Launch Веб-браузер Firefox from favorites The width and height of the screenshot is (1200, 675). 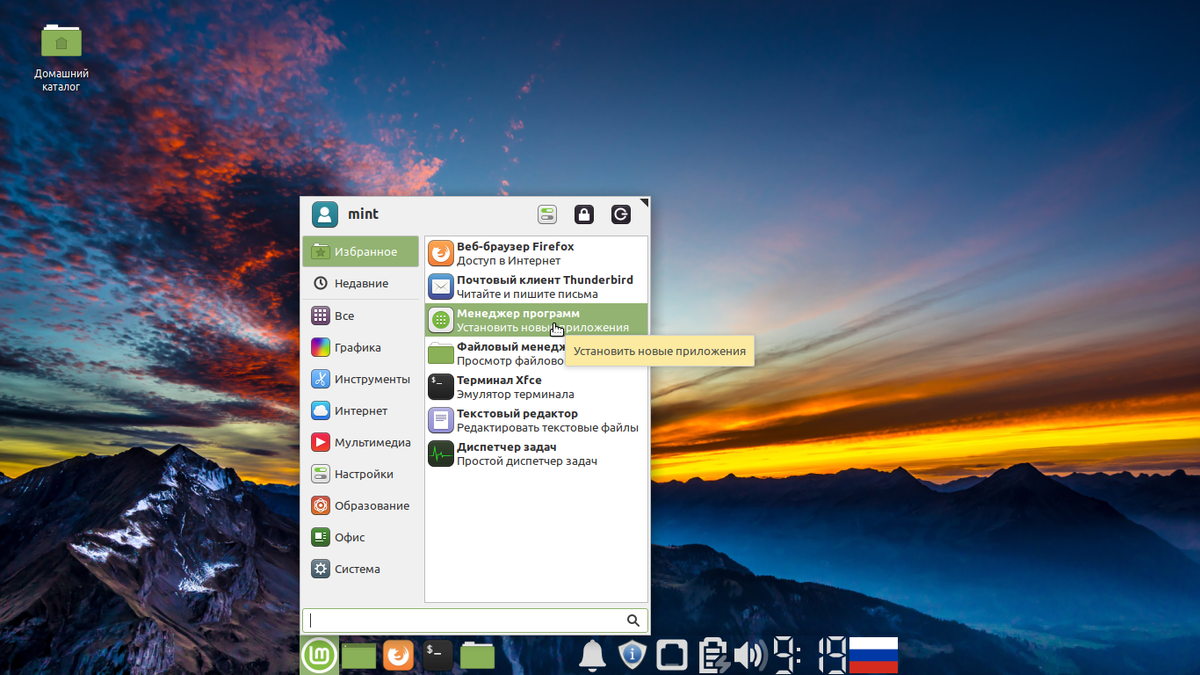point(537,254)
